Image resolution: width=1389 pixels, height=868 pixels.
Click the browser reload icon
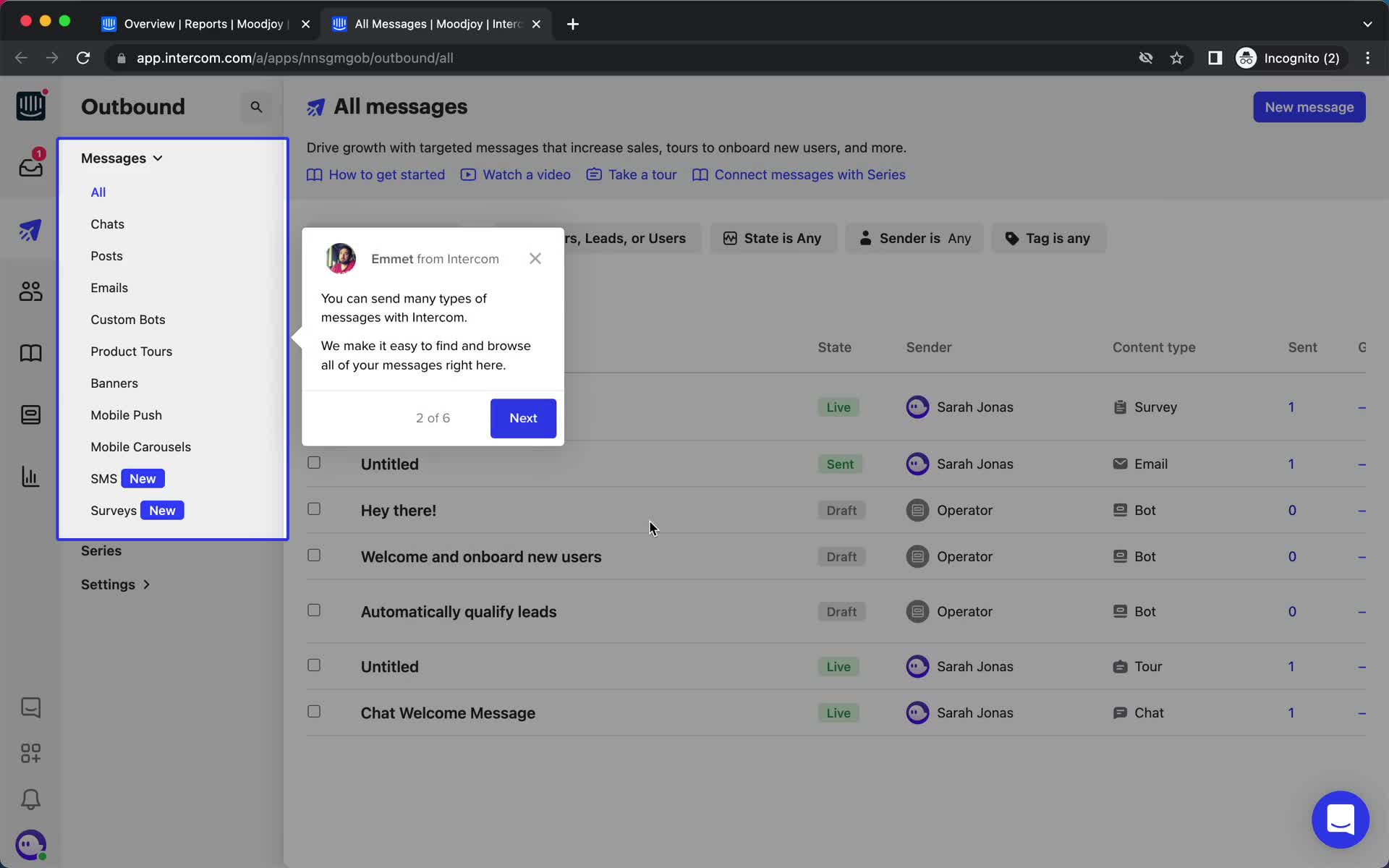[x=83, y=58]
